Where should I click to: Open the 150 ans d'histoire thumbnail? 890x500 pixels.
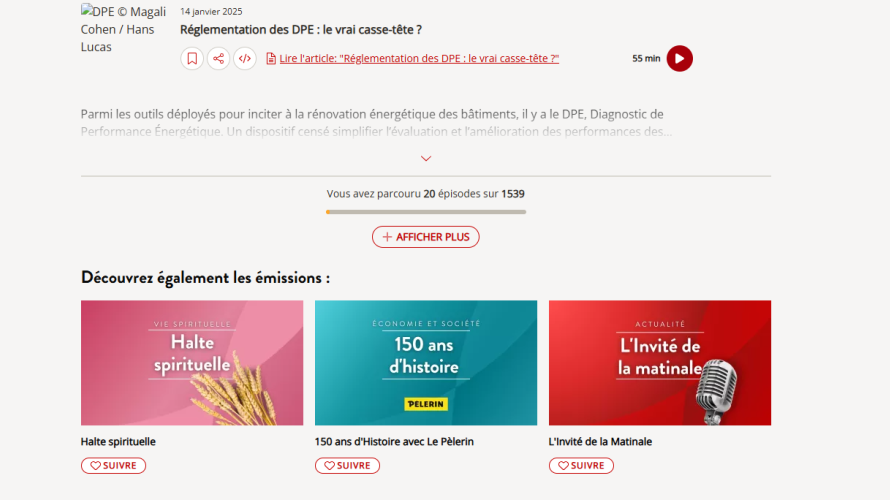(x=426, y=363)
